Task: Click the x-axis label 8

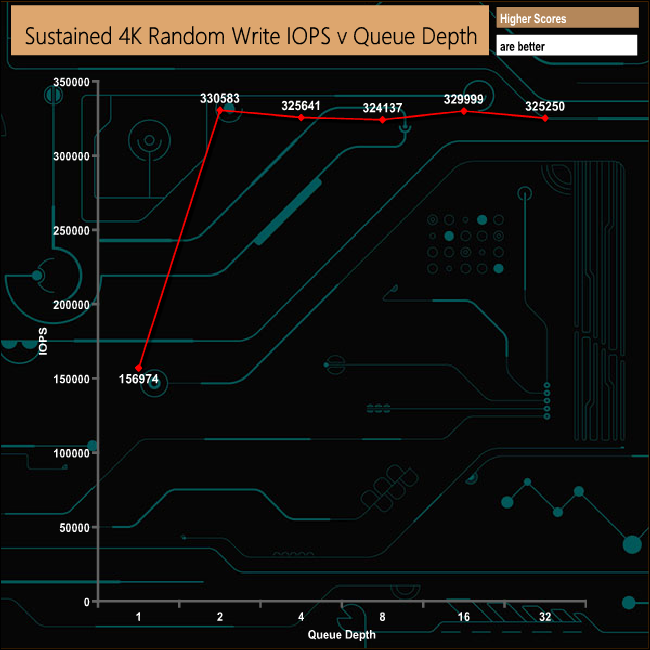Action: [x=382, y=617]
